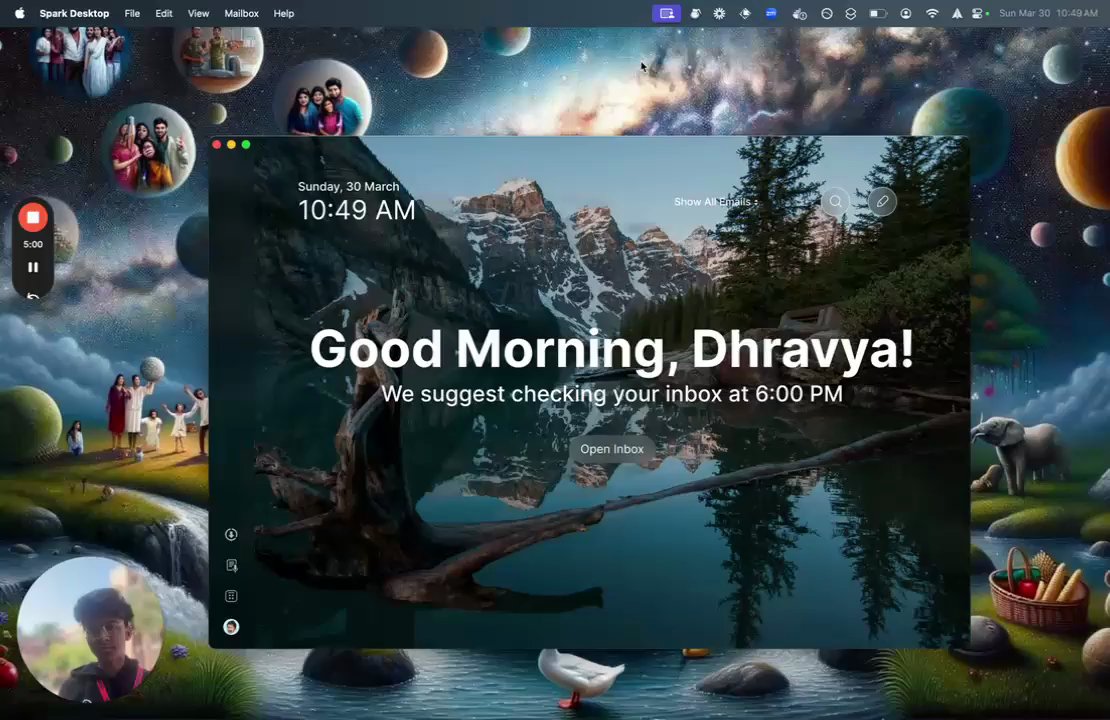This screenshot has width=1110, height=720.
Task: Open the File menu
Action: coord(132,13)
